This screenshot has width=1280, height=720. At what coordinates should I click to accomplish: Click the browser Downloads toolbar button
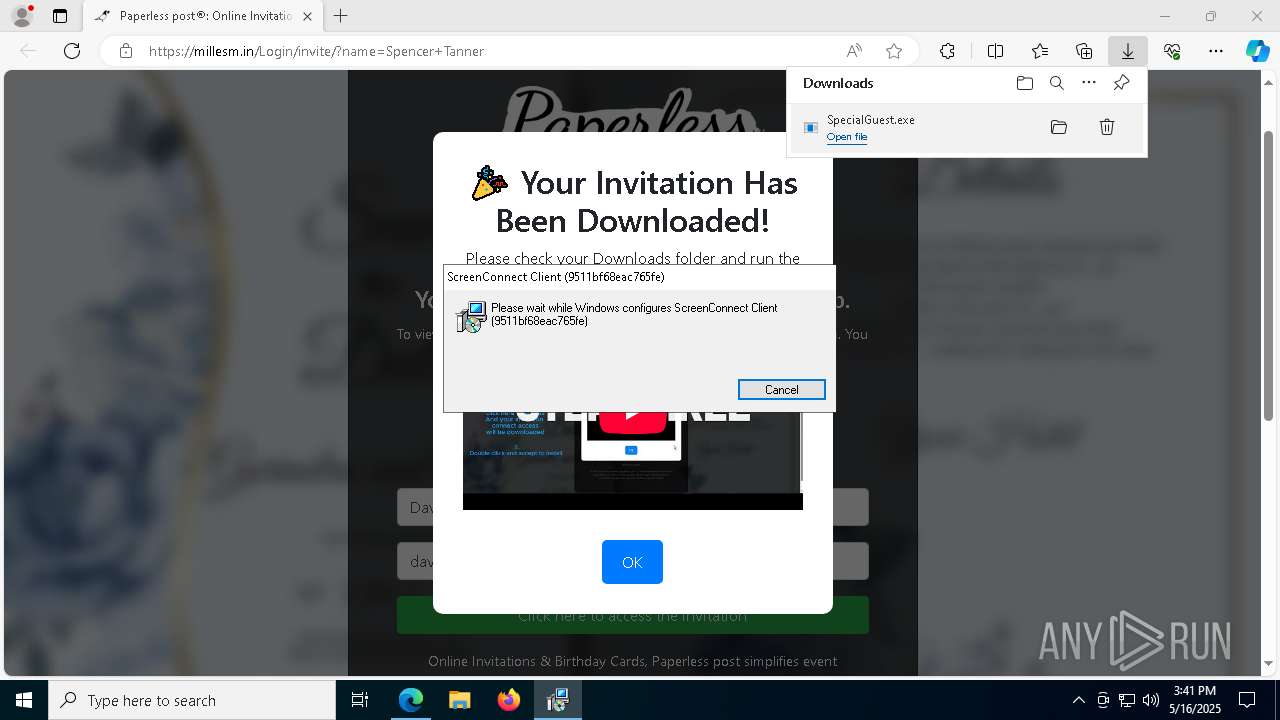pyautogui.click(x=1128, y=51)
